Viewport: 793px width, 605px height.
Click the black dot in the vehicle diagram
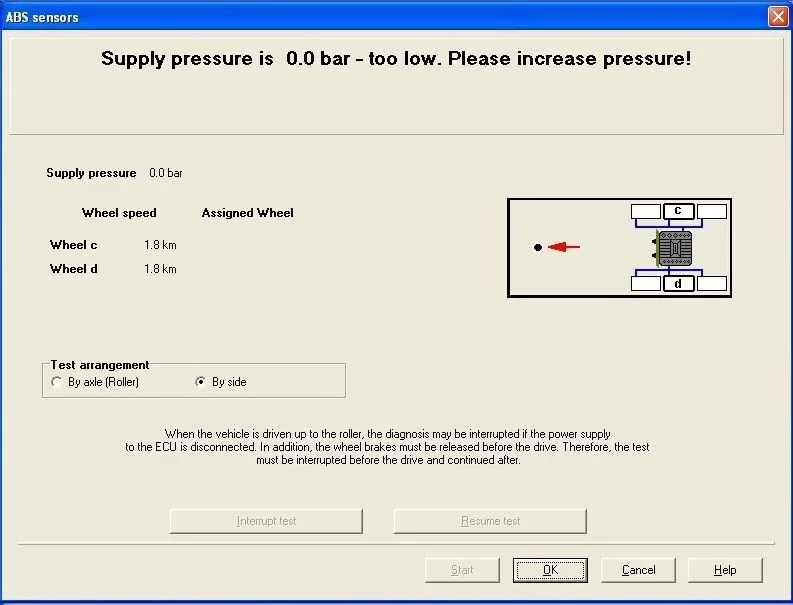(538, 247)
